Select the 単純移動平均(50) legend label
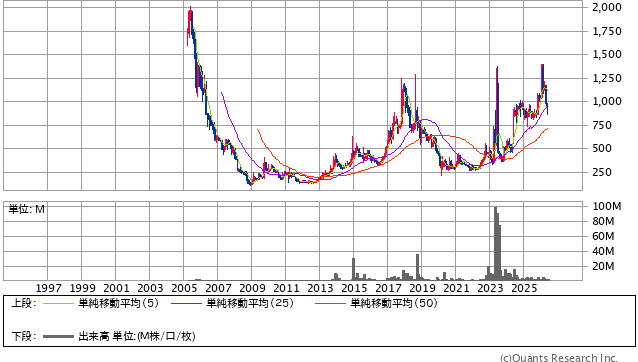This screenshot has height=362, width=638. (x=394, y=303)
